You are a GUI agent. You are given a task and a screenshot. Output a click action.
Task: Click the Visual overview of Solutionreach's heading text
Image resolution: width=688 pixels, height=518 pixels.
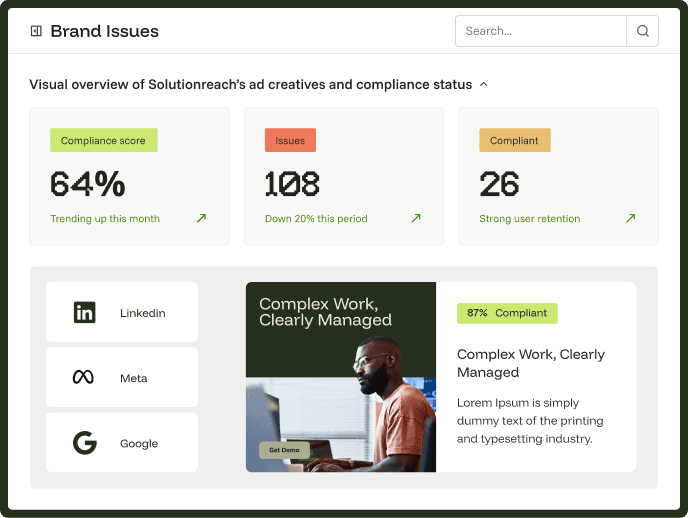point(251,84)
